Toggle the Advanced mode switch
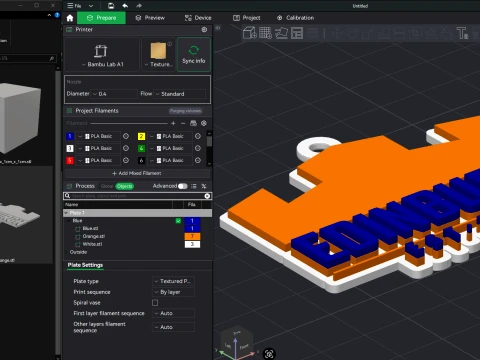 coord(182,186)
